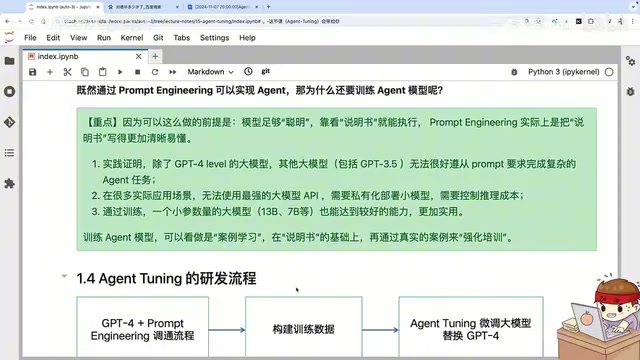Open a new launcher with plus tab button
Screen dimensions: 640x360
click(x=155, y=56)
